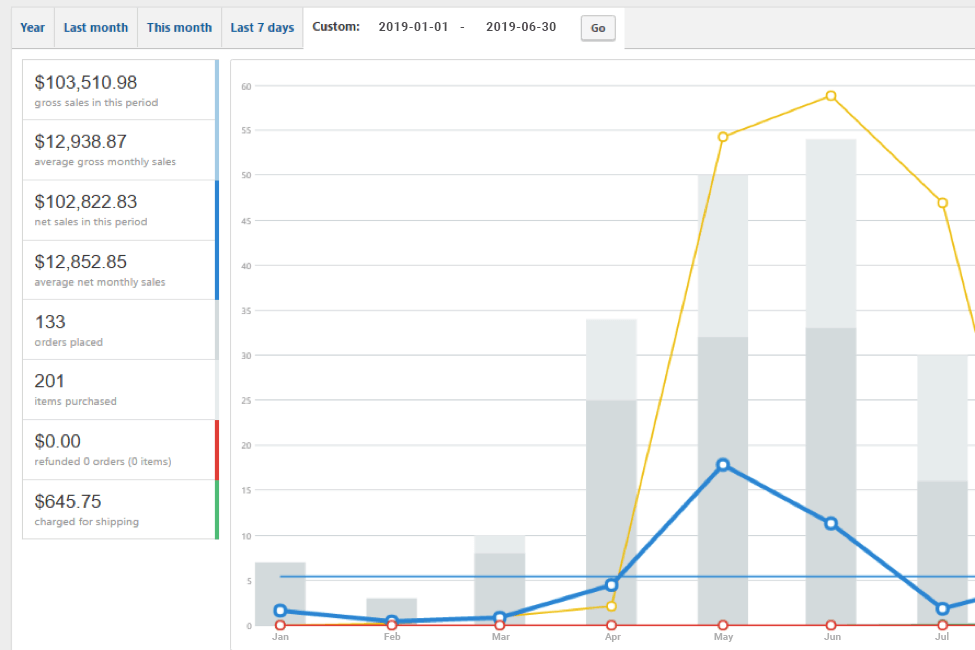Click the end date field 2019-06-30
Screen dimensions: 975x650
click(520, 28)
